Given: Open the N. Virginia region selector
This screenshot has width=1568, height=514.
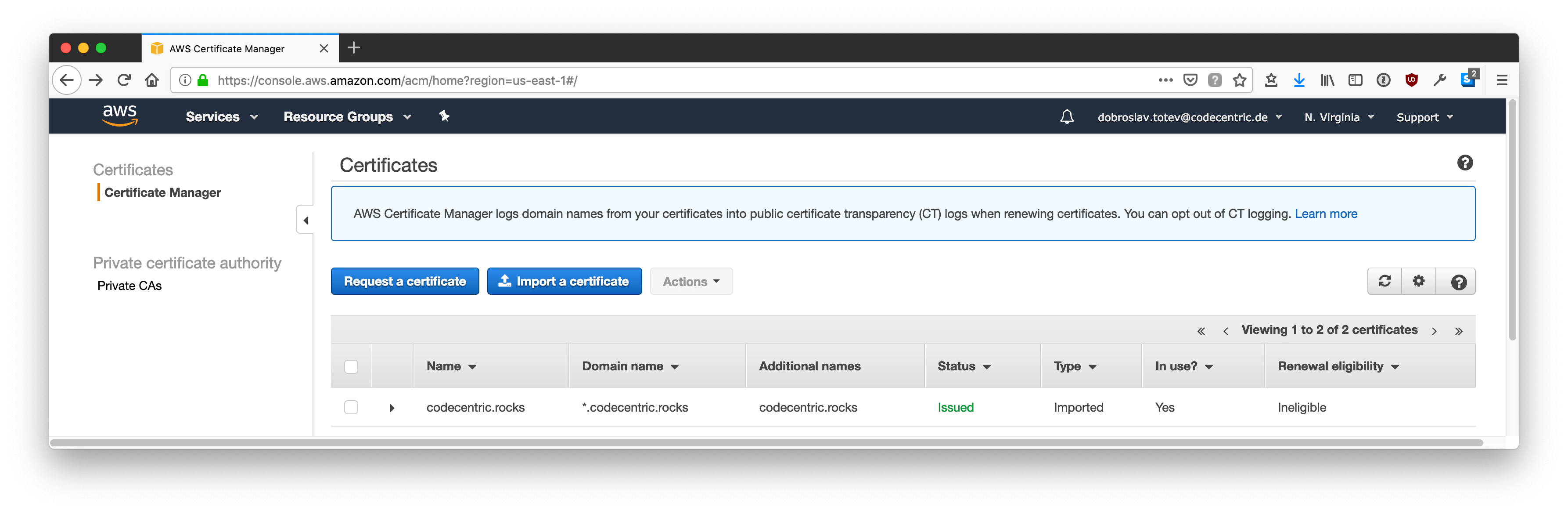Looking at the screenshot, I should coord(1338,118).
